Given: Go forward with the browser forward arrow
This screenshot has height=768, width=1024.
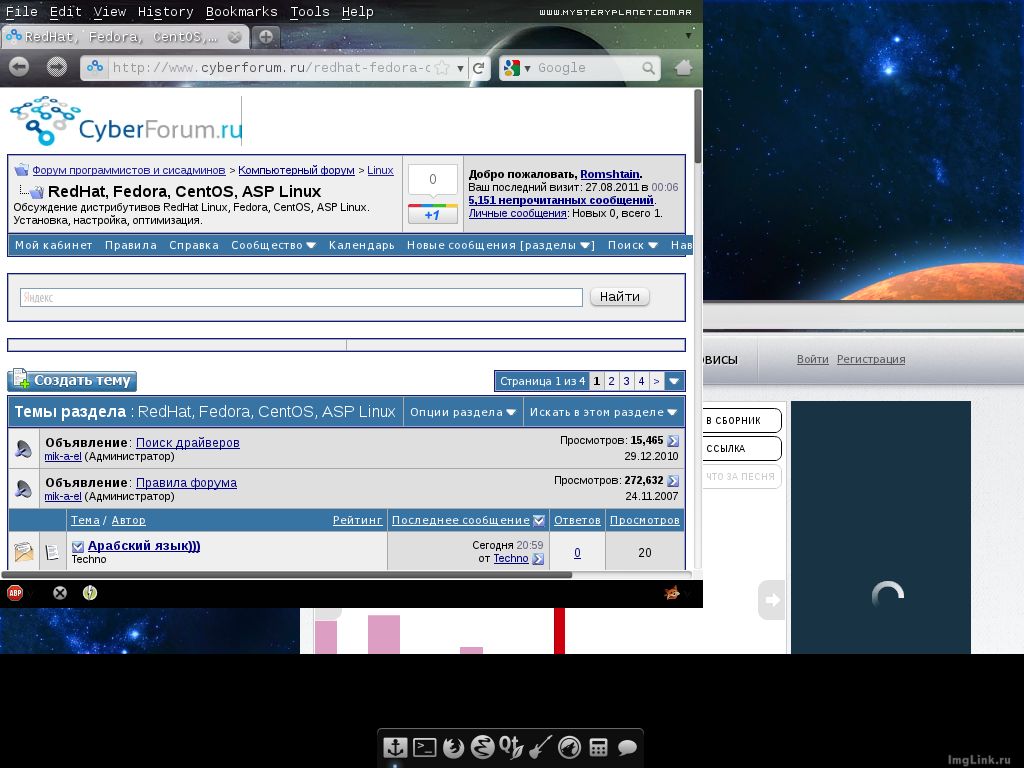Looking at the screenshot, I should [x=57, y=67].
